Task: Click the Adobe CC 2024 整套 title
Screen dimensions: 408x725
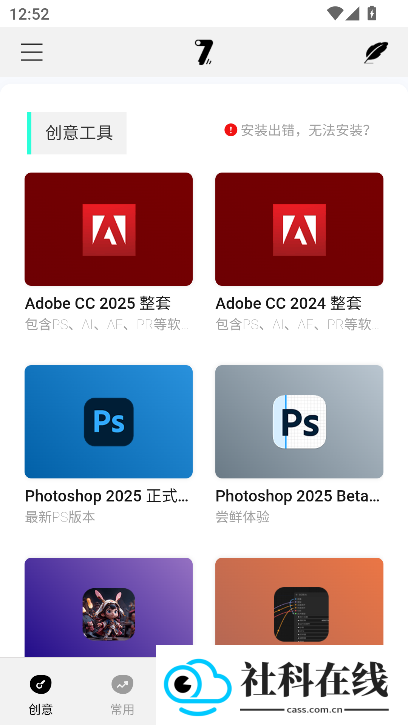Action: tap(289, 304)
